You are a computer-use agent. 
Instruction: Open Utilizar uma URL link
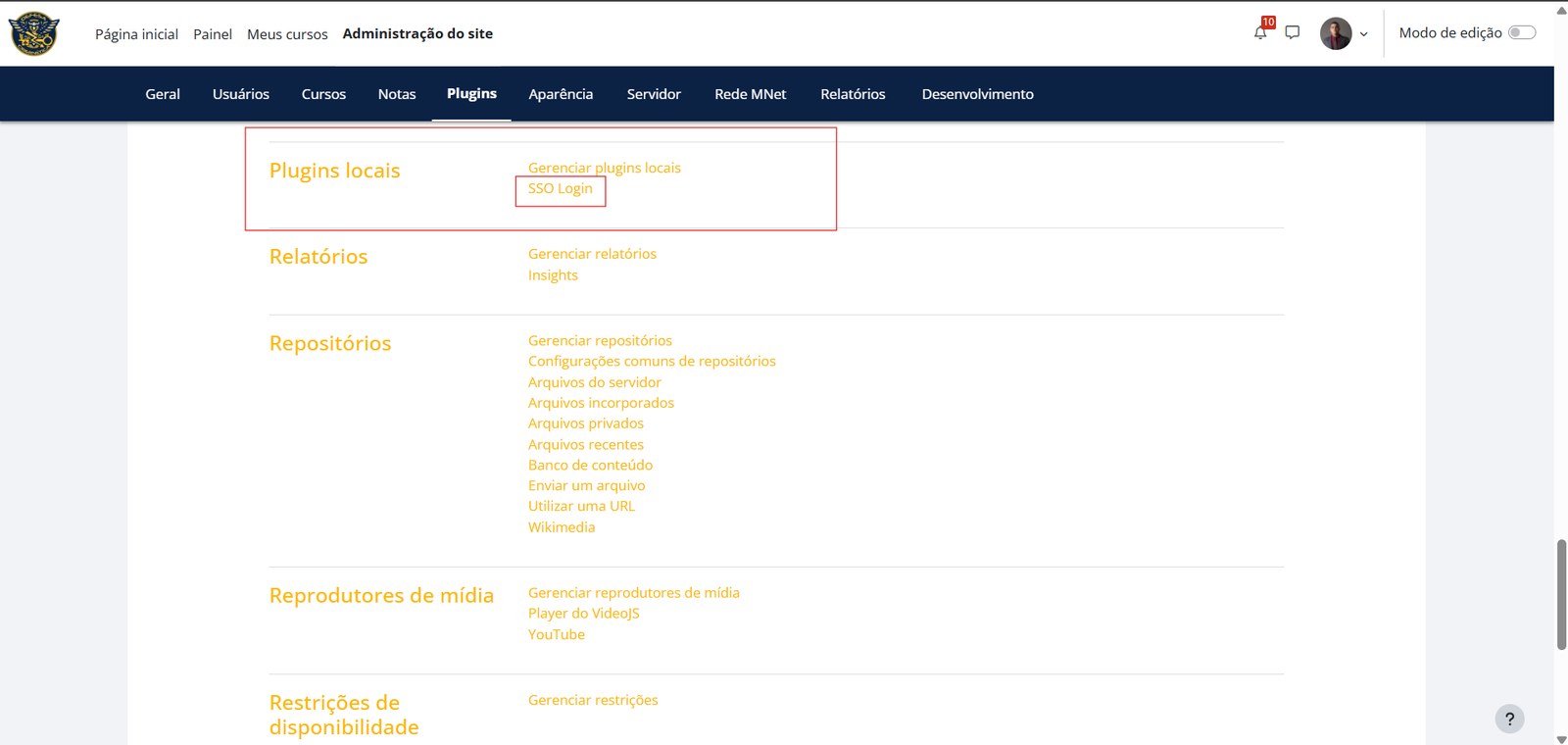[x=581, y=506]
